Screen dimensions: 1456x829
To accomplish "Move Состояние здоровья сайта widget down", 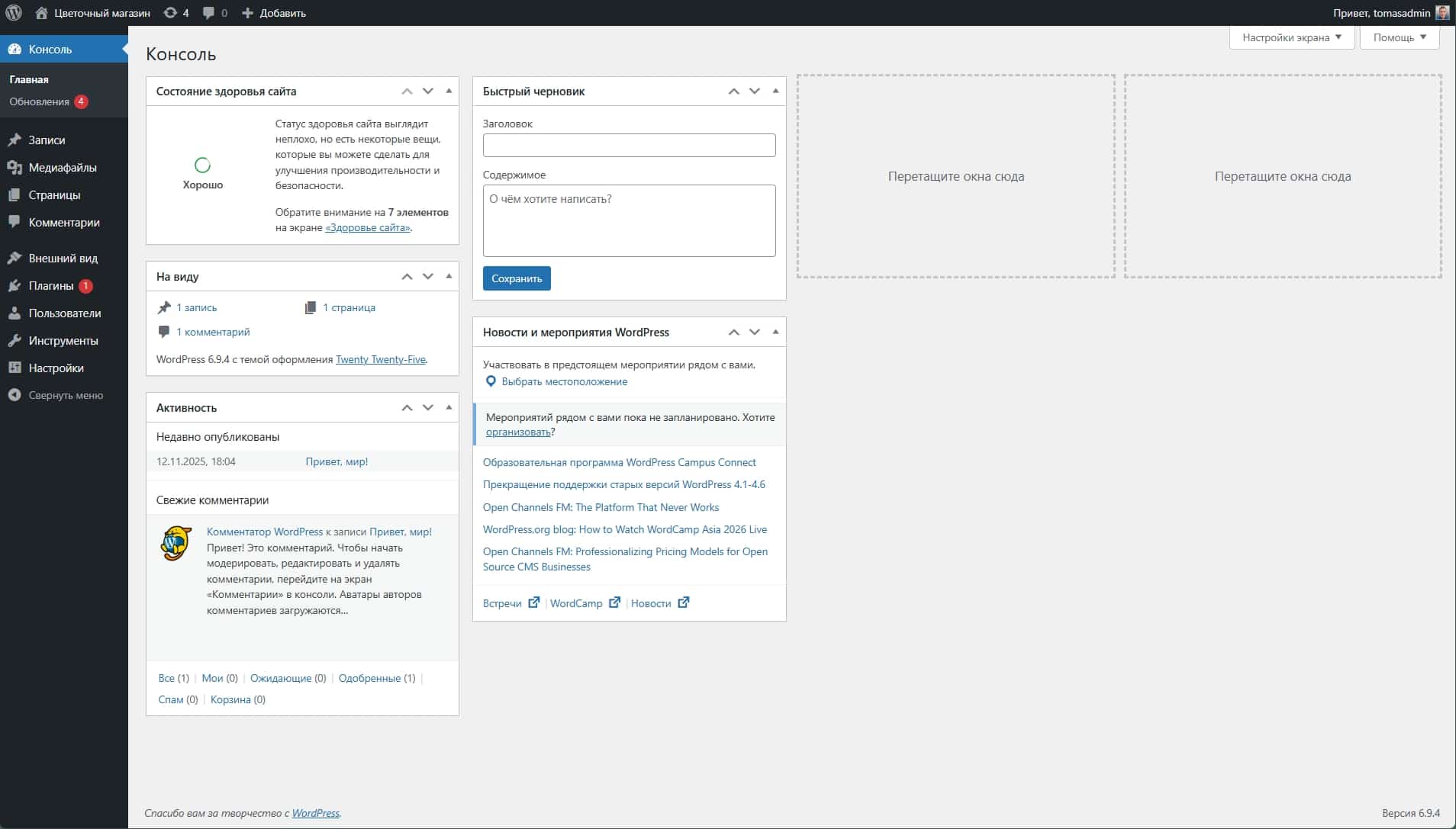I will click(x=428, y=92).
